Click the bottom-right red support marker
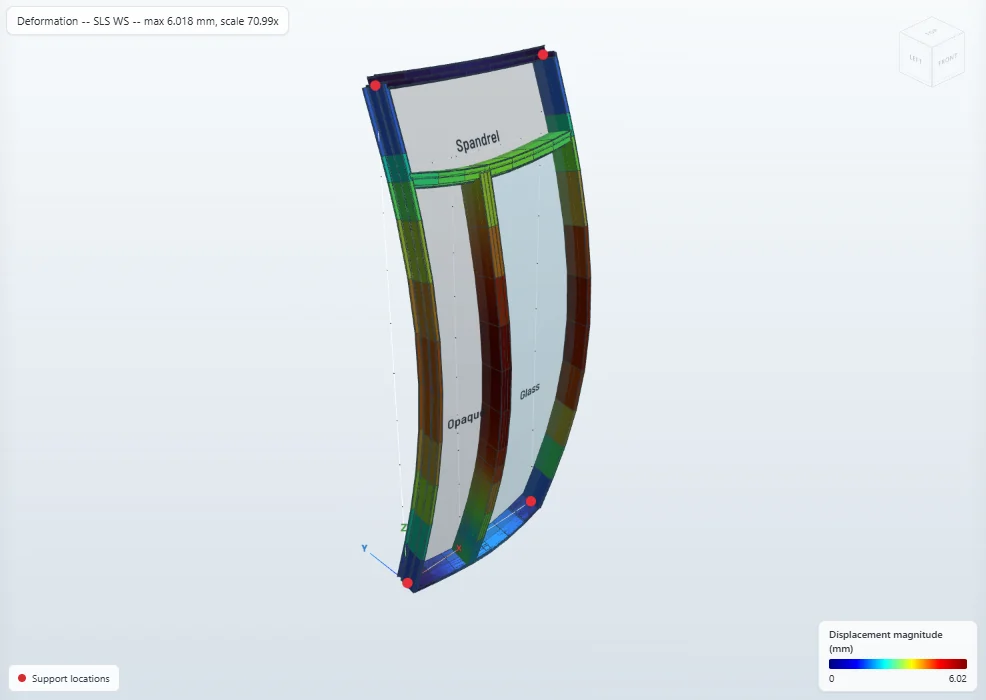The image size is (986, 700). (531, 501)
